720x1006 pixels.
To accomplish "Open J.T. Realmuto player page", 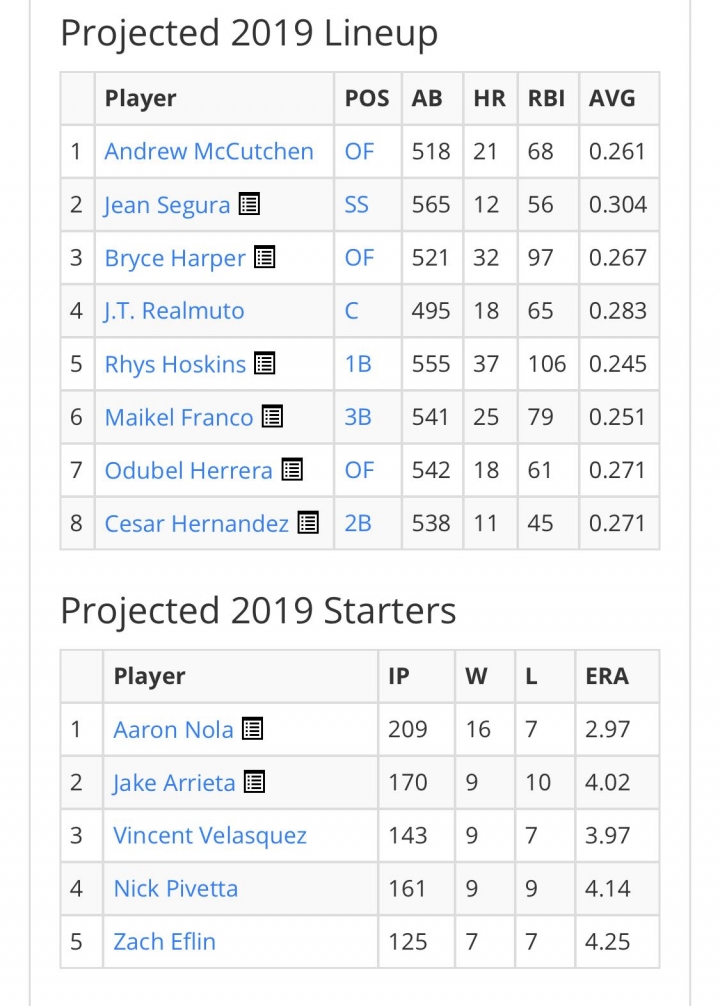I will point(174,311).
